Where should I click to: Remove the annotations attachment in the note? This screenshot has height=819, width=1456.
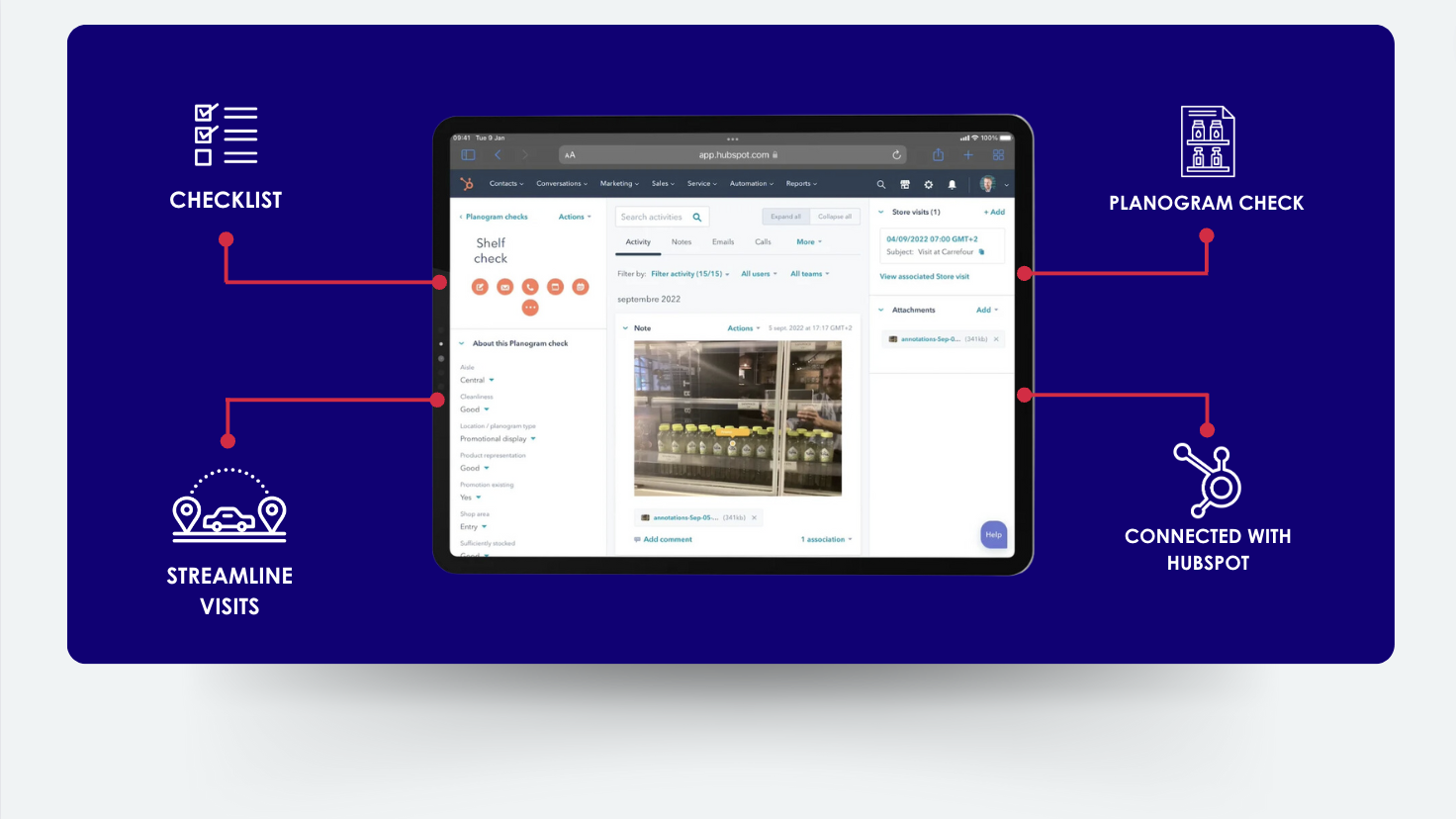(x=754, y=517)
